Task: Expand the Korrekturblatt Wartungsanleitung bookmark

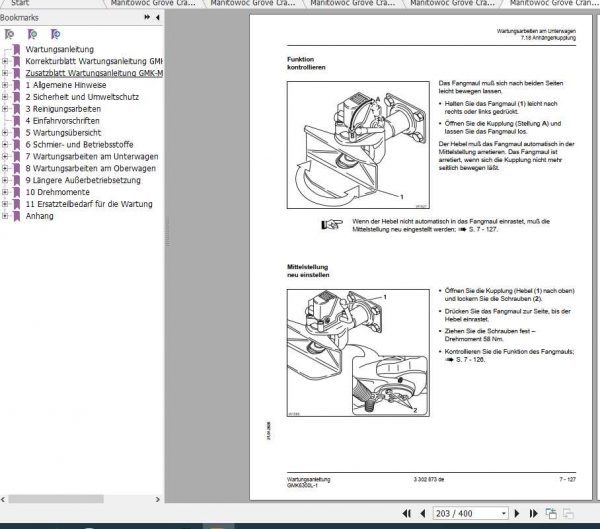Action: click(x=5, y=61)
